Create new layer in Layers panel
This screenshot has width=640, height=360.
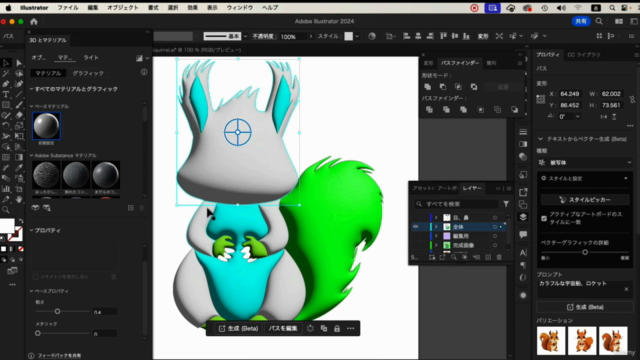pyautogui.click(x=488, y=257)
